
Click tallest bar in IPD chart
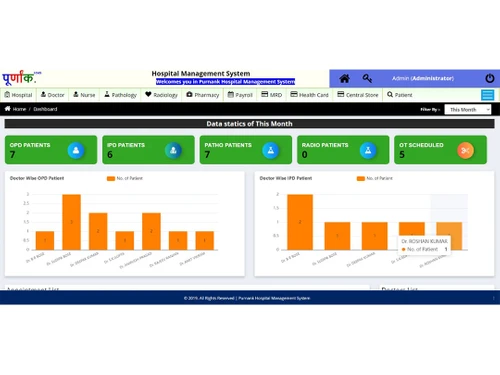point(300,222)
